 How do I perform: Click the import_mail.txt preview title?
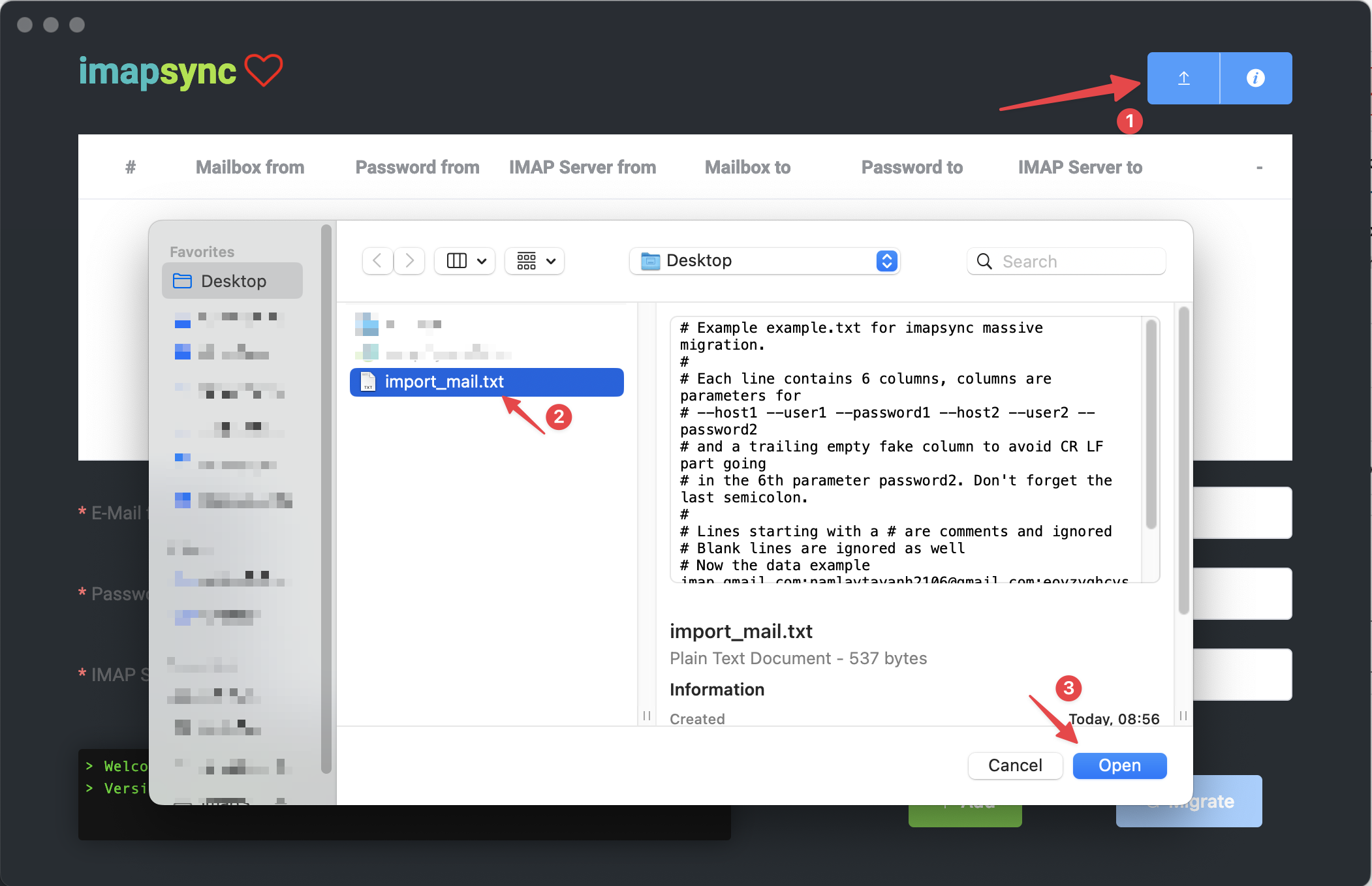click(x=741, y=632)
